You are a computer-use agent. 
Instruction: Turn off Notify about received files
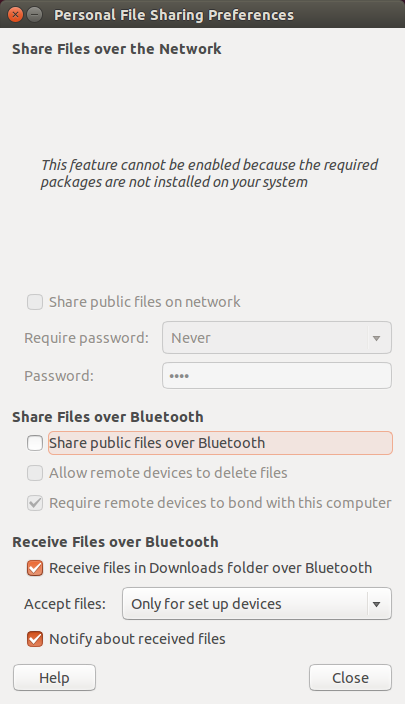(x=35, y=639)
